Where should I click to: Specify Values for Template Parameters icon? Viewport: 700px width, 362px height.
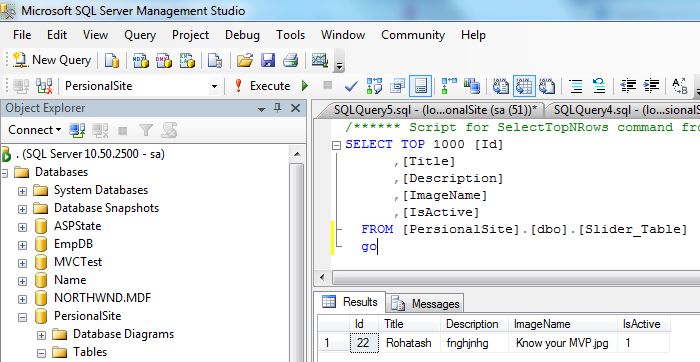[679, 86]
